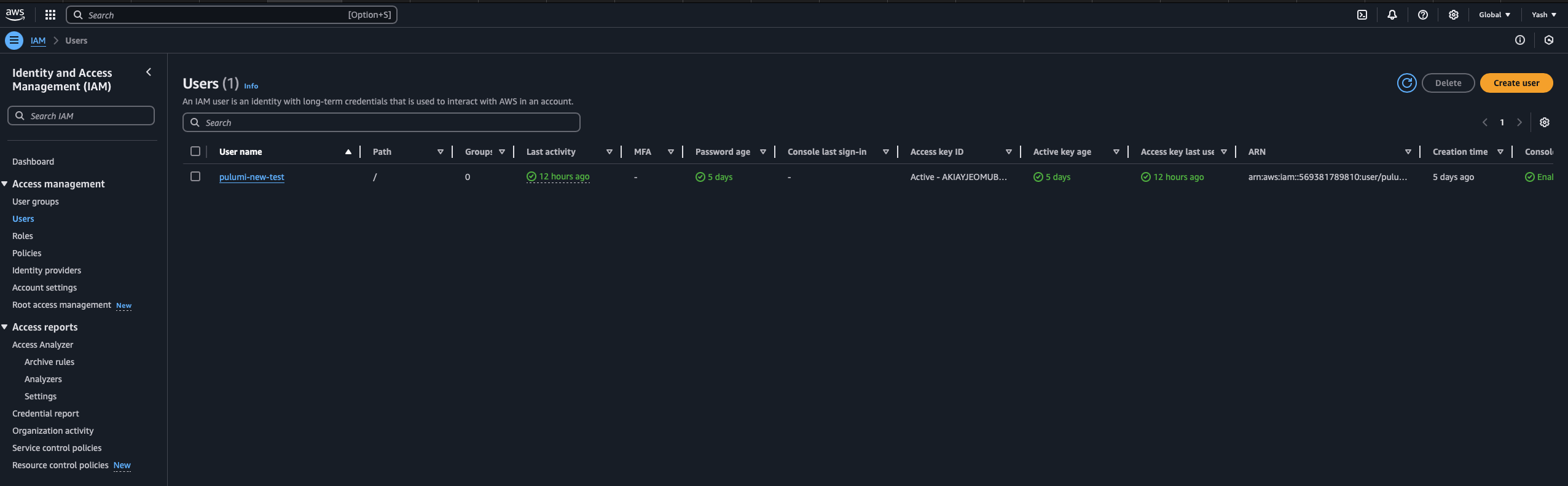The image size is (1568, 486).
Task: Sort by Active key age arrow
Action: (1116, 152)
